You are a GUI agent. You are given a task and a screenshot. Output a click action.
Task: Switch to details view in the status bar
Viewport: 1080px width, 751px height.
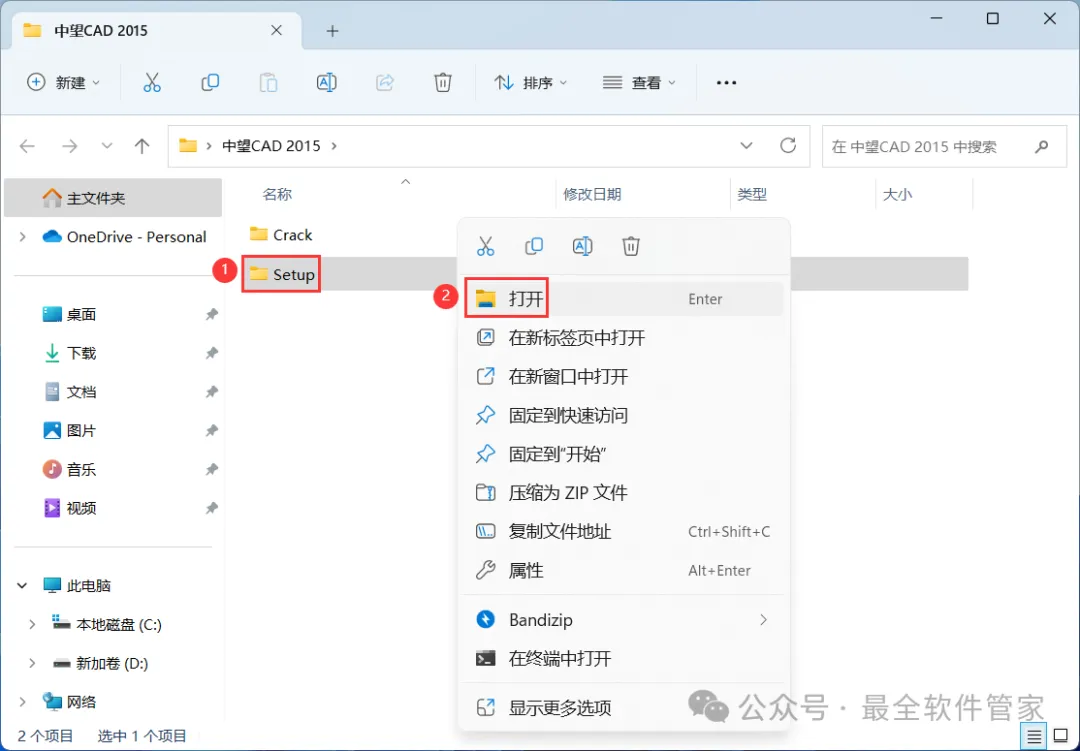click(1033, 737)
